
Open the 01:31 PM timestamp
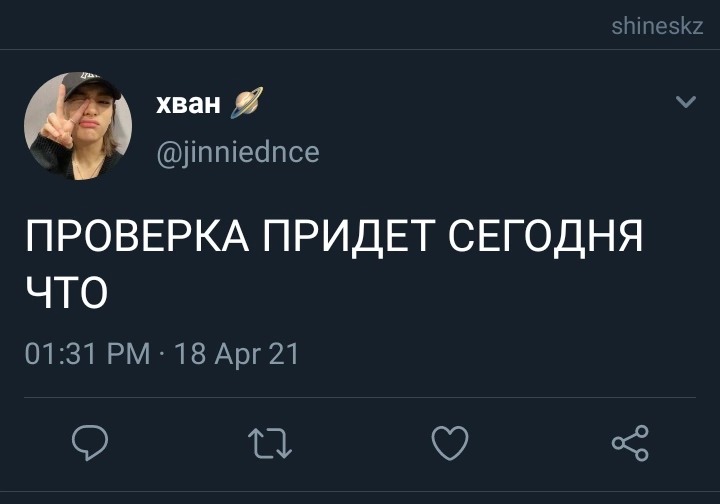pos(87,354)
